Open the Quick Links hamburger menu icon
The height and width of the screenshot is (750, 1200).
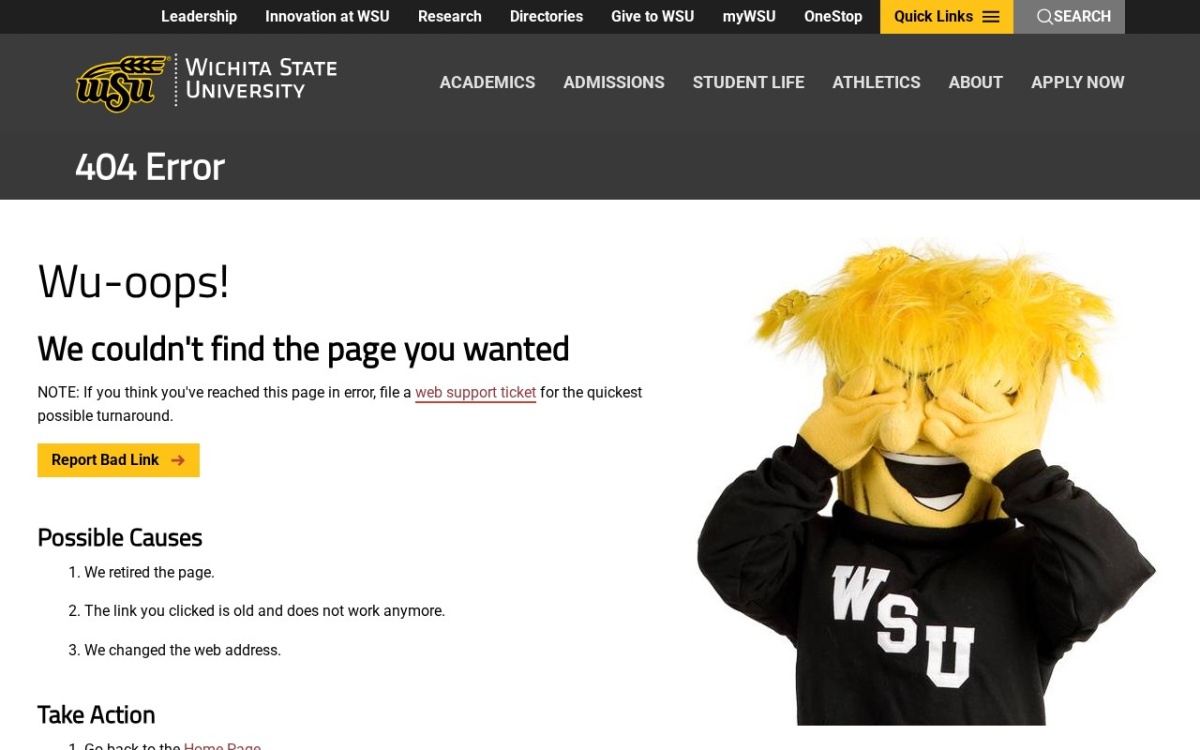click(991, 17)
